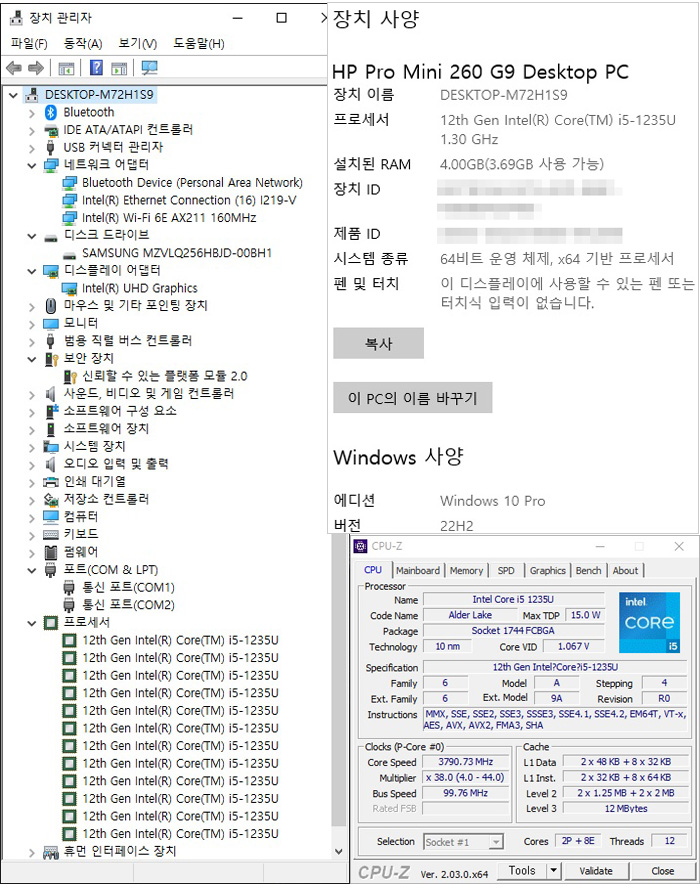Click the Windows 10 Pro edition text
The width and height of the screenshot is (700, 888).
(493, 501)
